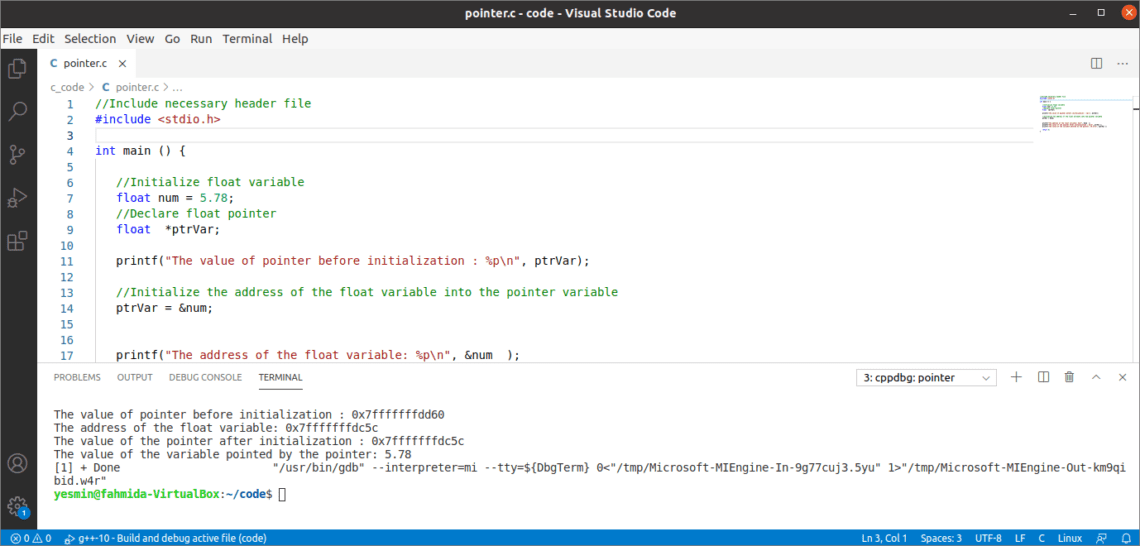Click the Accounts icon in activity bar
Viewport: 1140px width, 546px height.
tap(17, 464)
